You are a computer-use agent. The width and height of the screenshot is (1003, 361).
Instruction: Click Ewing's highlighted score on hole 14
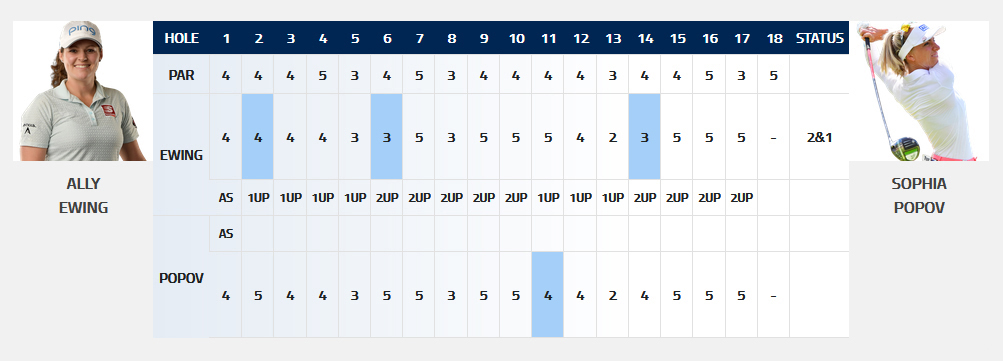(x=645, y=137)
